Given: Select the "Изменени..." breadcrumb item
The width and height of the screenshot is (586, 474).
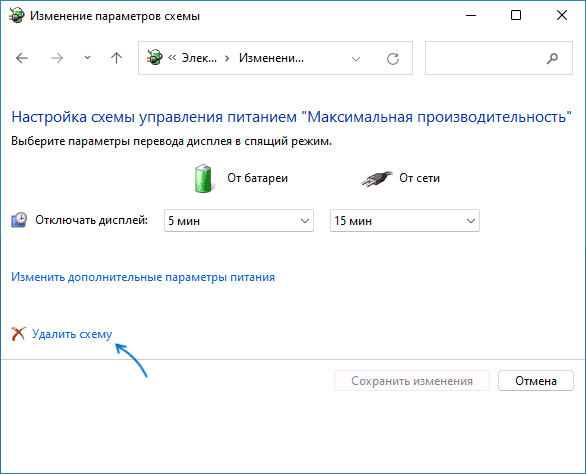Looking at the screenshot, I should 271,58.
